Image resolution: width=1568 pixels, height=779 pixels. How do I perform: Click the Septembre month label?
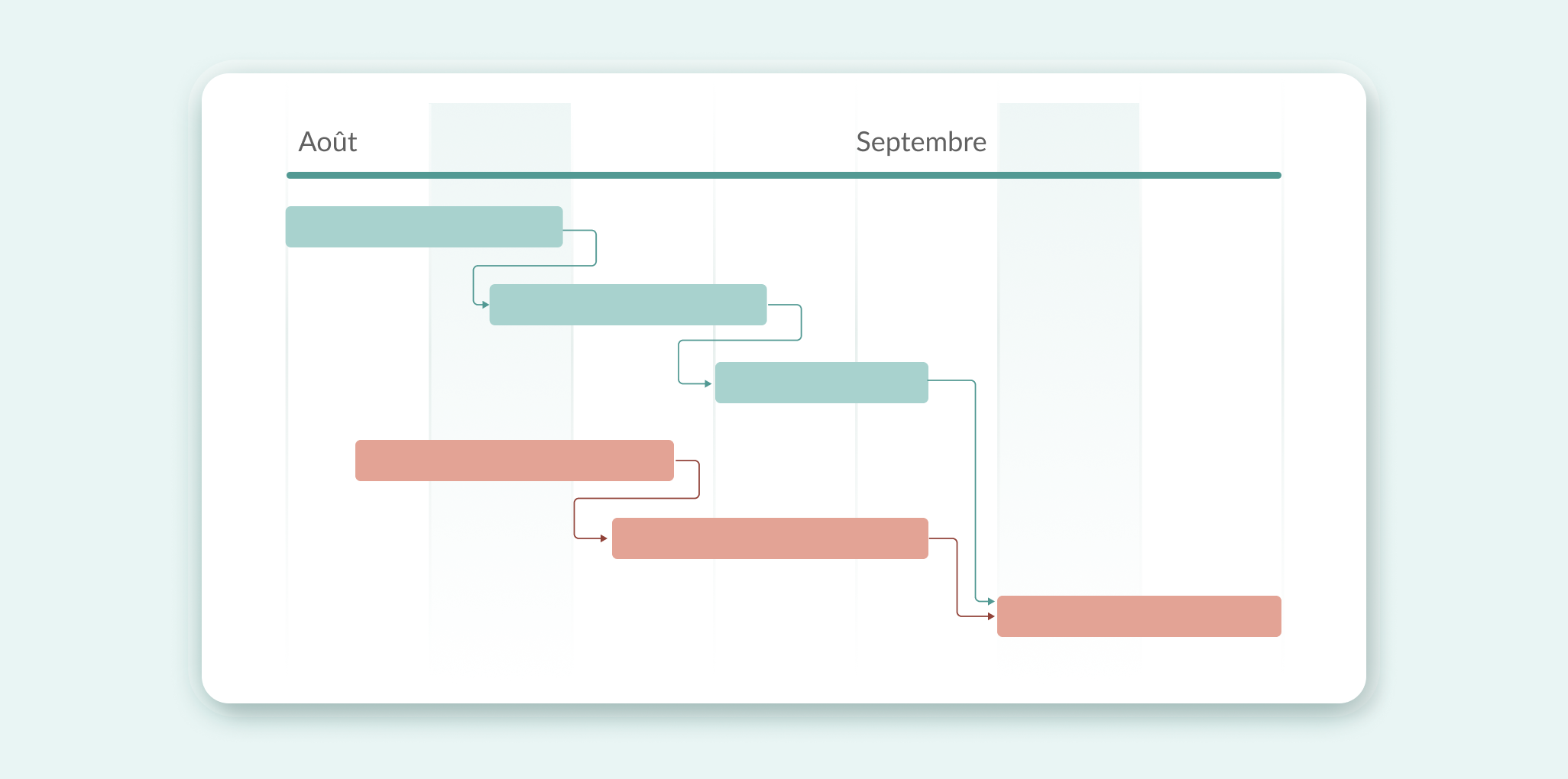921,142
